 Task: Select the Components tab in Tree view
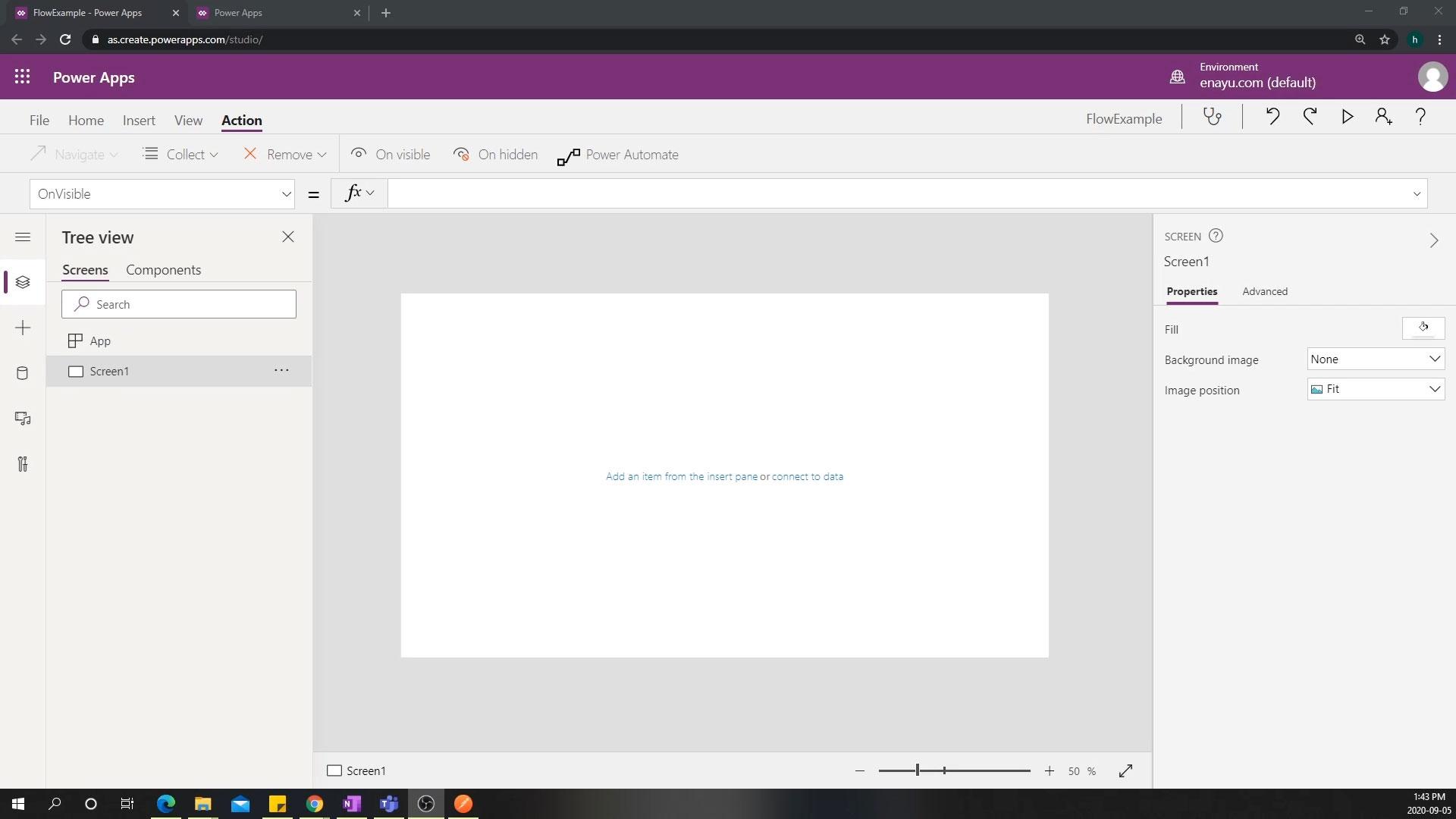pos(163,269)
